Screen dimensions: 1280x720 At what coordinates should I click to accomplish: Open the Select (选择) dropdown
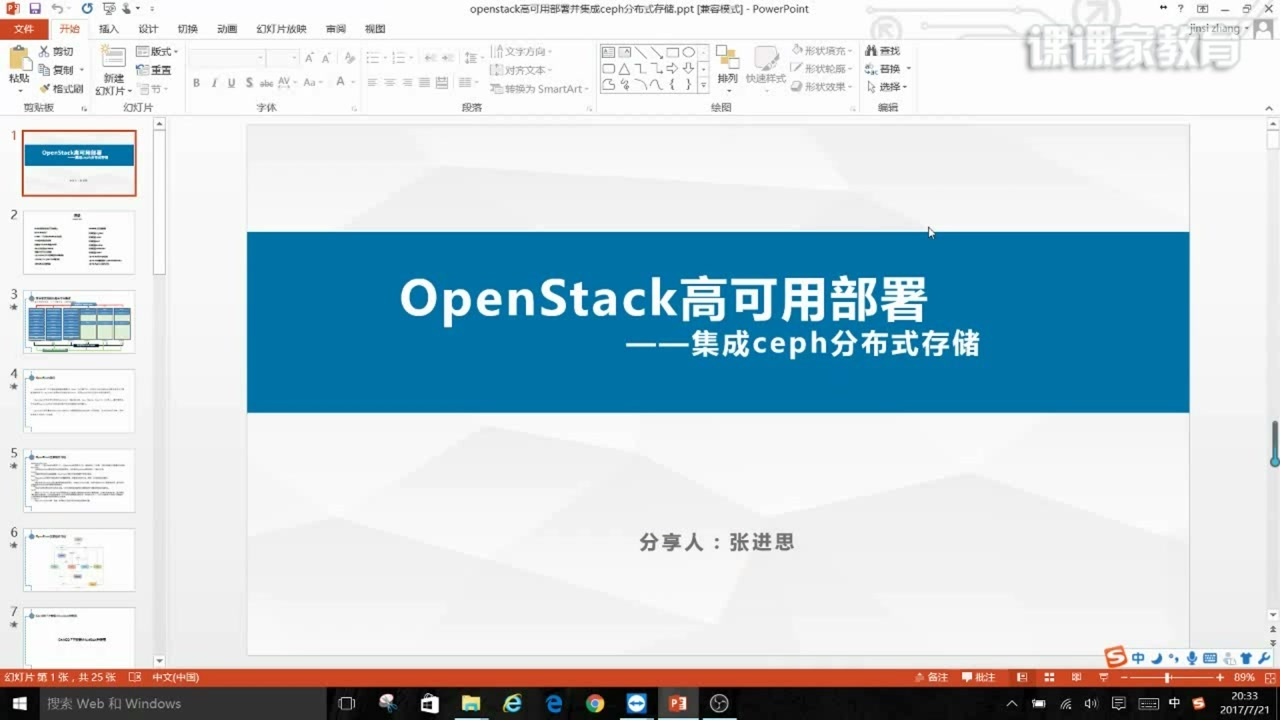pyautogui.click(x=888, y=87)
